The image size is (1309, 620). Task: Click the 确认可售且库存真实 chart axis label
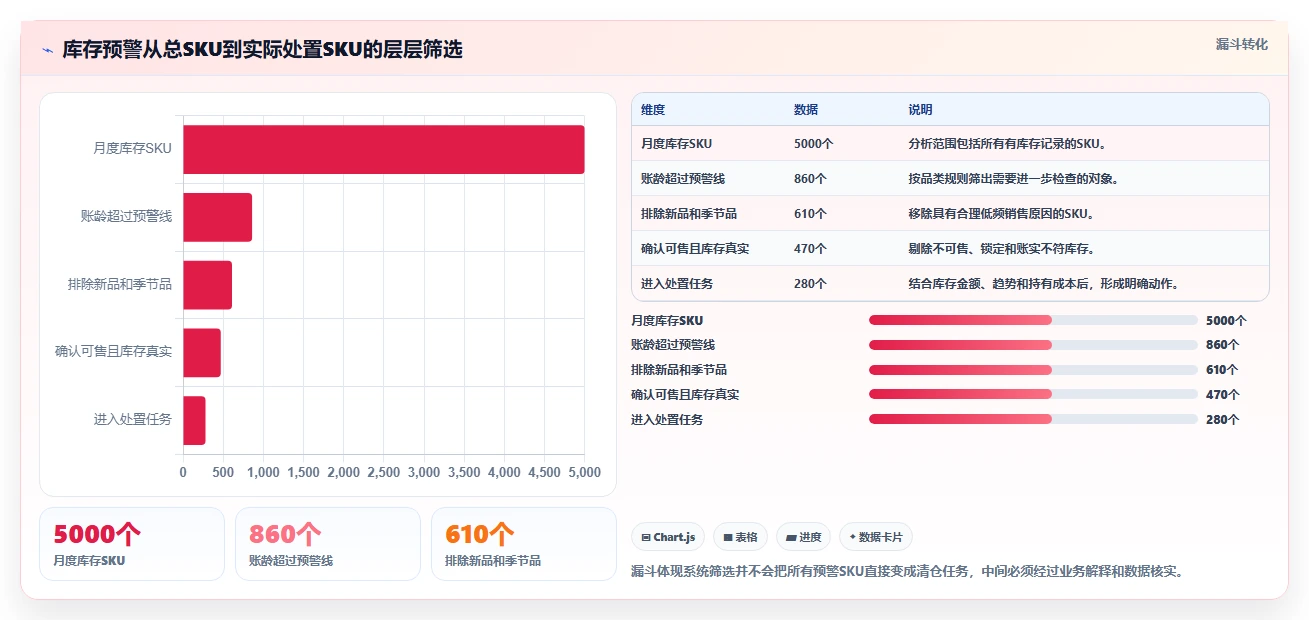tap(114, 351)
